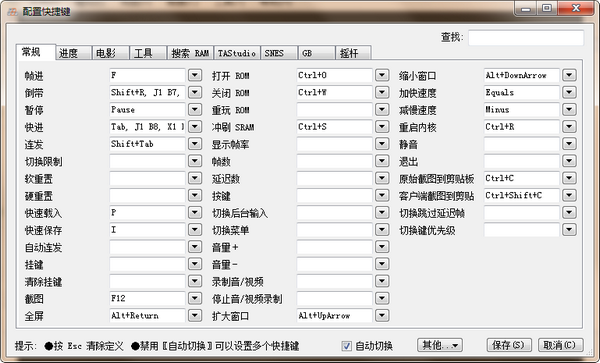Open dropdown arrow for 快速载入
600x363 pixels.
(x=195, y=213)
